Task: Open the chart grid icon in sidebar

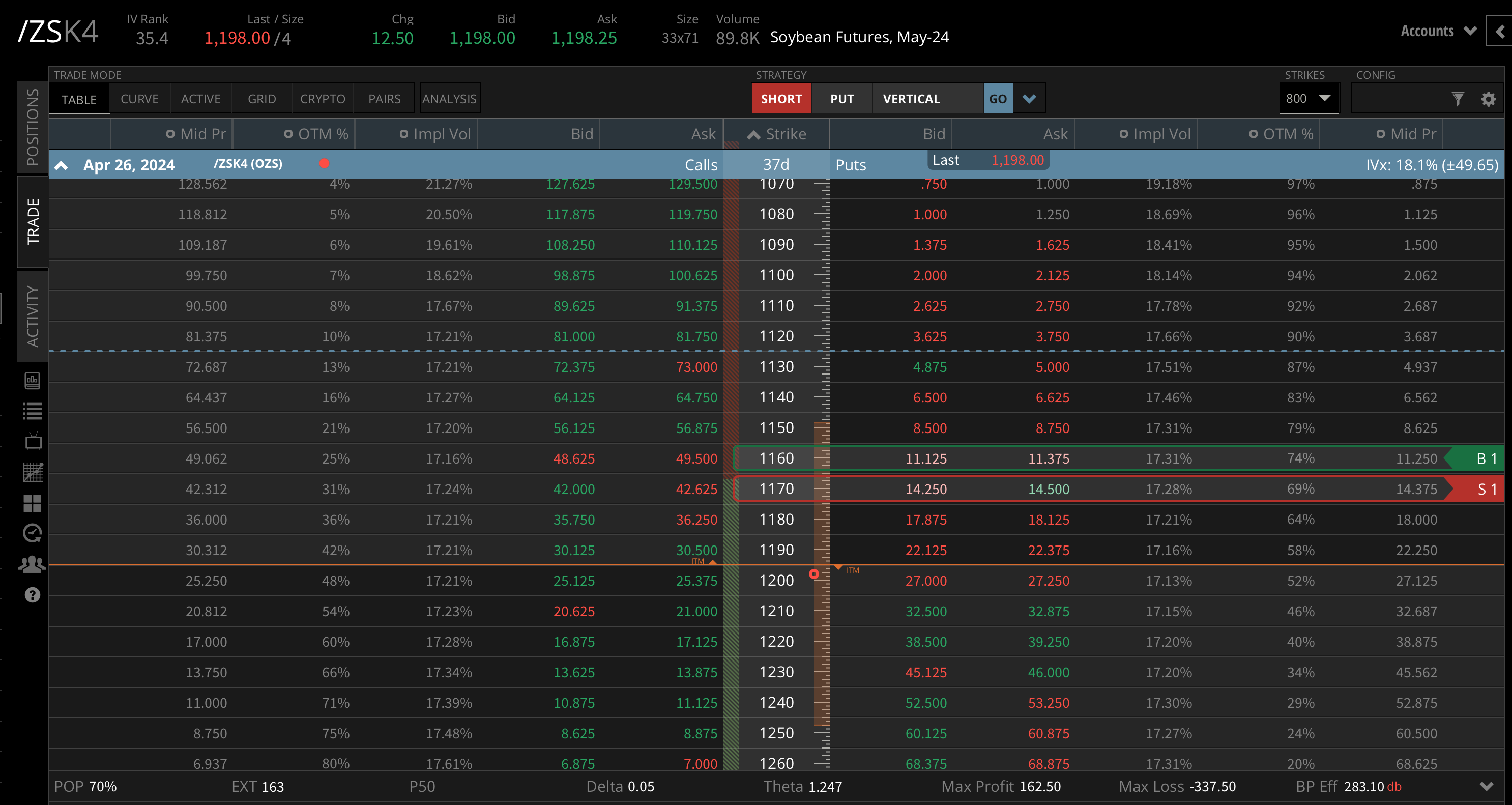Action: click(33, 472)
